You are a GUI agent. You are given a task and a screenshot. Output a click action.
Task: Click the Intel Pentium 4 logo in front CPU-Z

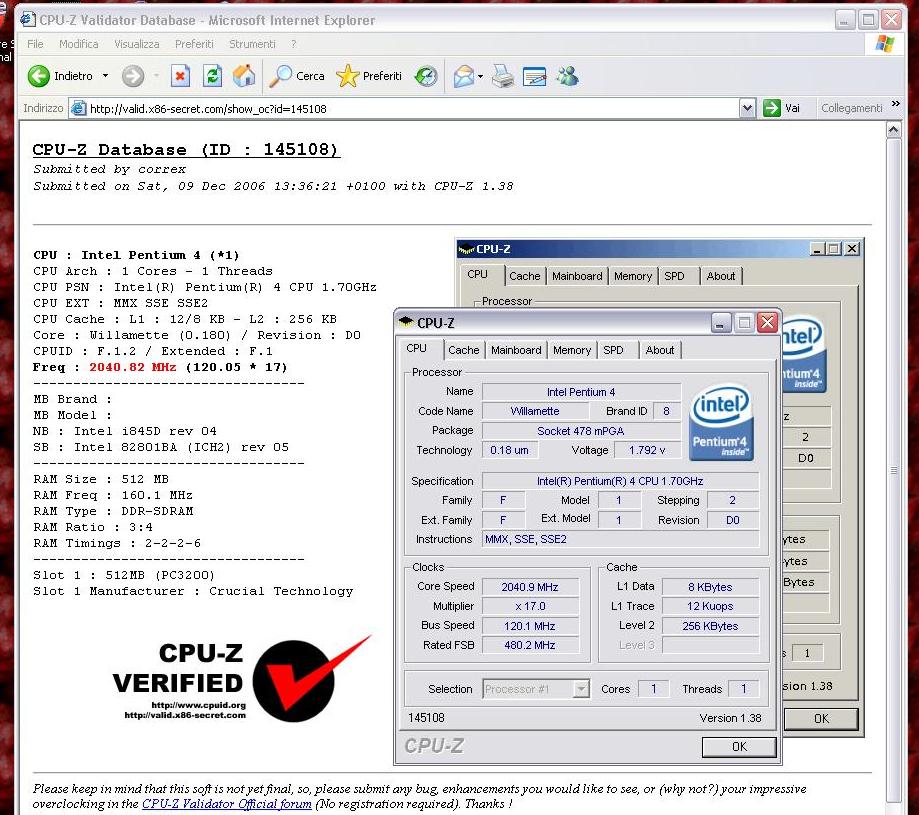point(720,421)
